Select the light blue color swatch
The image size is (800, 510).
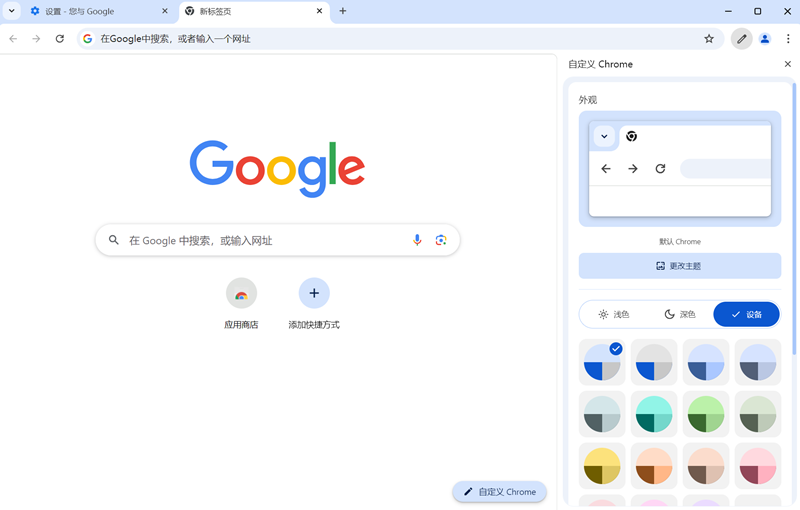tap(706, 362)
